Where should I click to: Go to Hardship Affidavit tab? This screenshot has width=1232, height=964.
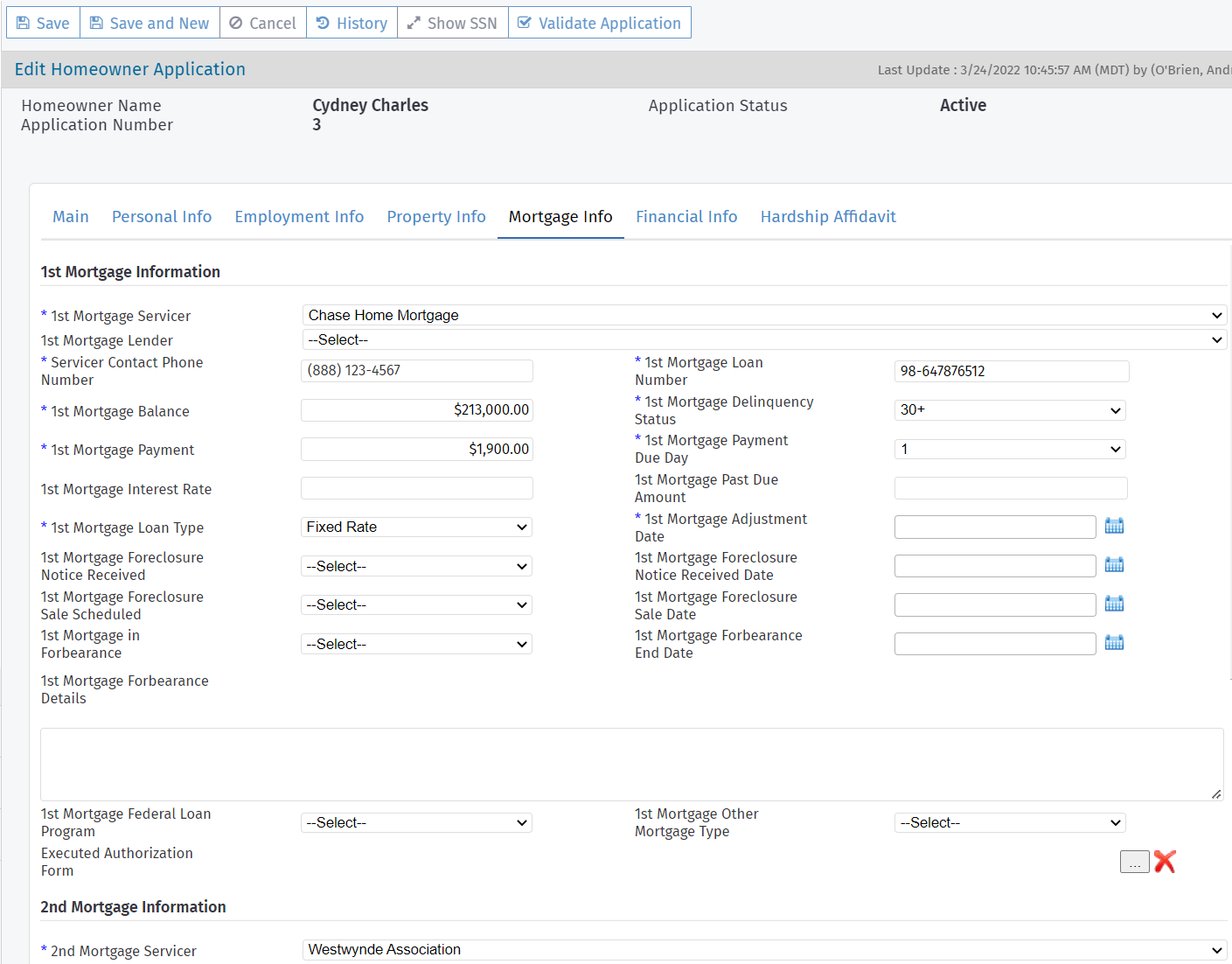[x=827, y=217]
